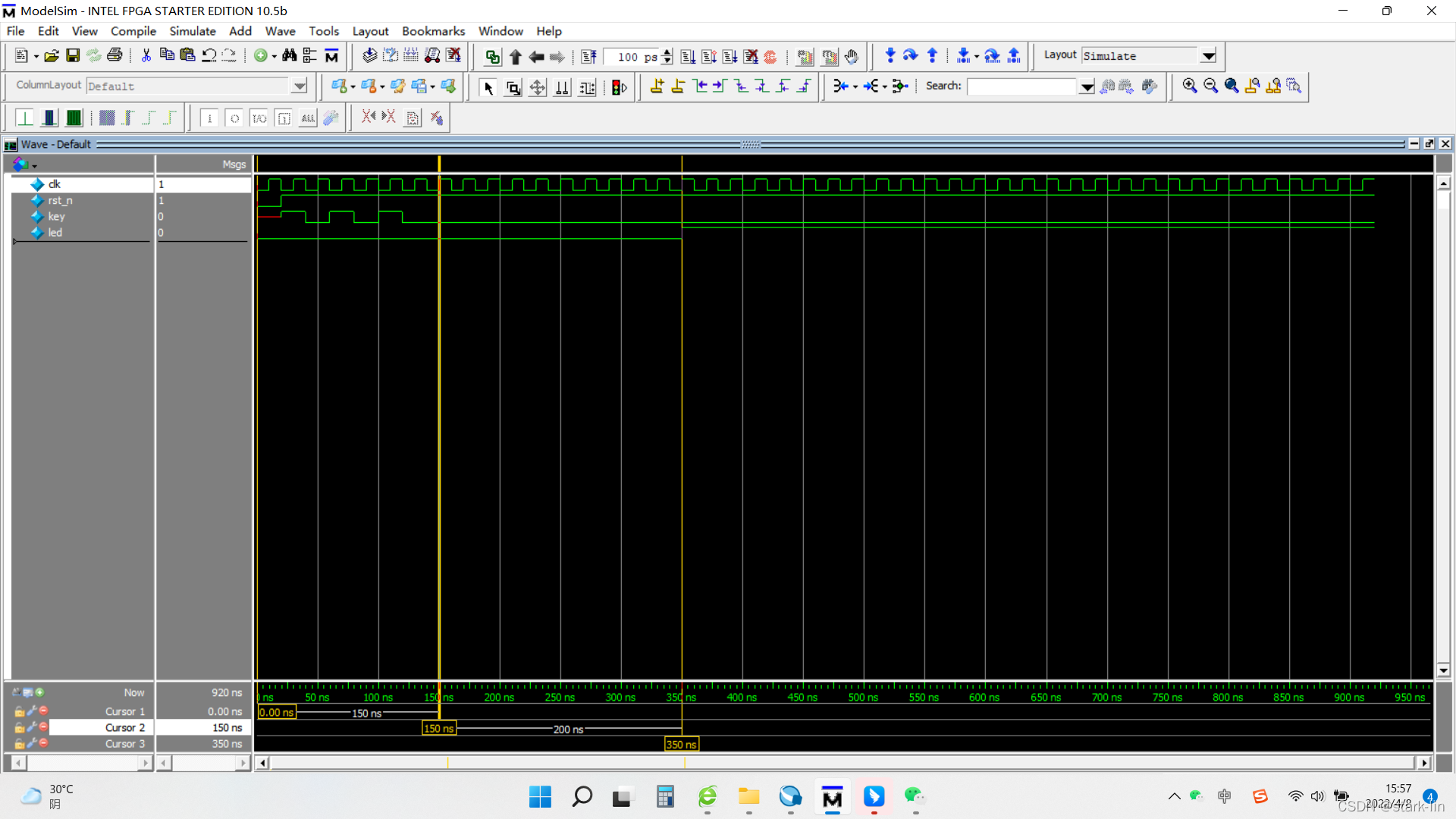The width and height of the screenshot is (1456, 819).
Task: Select the Zoom In magnifier icon
Action: coord(1190,86)
